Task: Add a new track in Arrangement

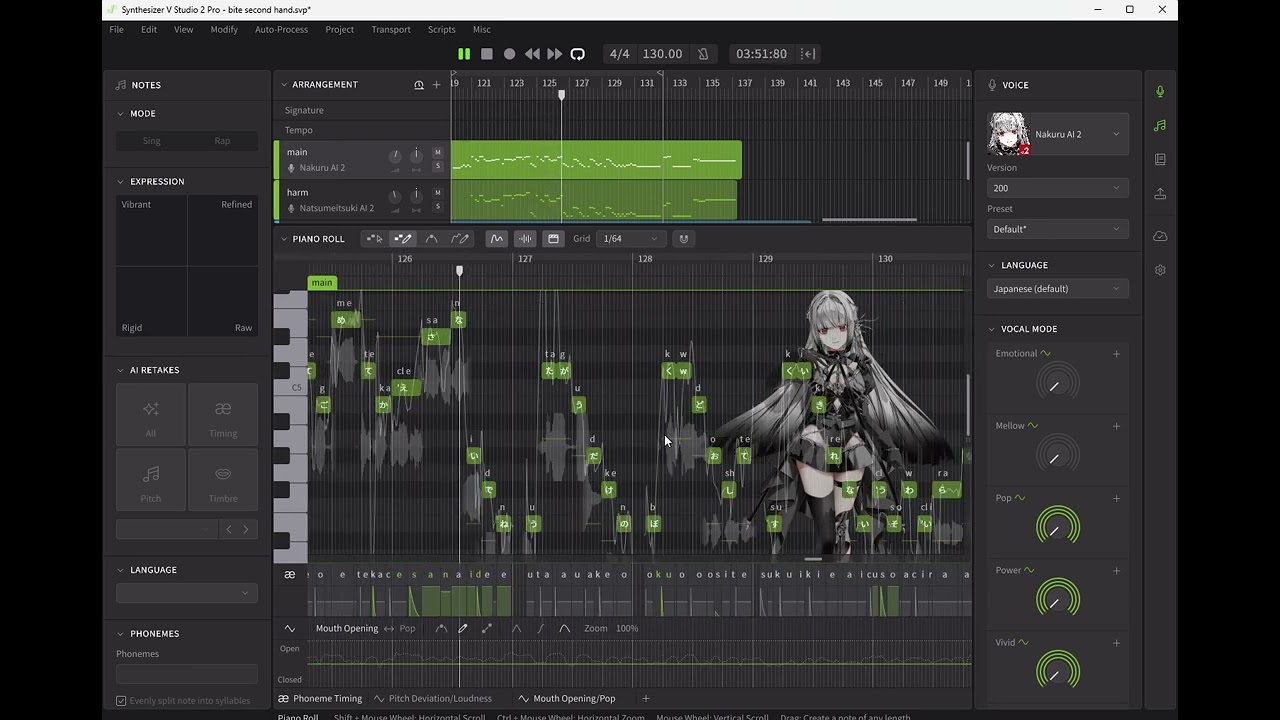Action: coord(436,85)
